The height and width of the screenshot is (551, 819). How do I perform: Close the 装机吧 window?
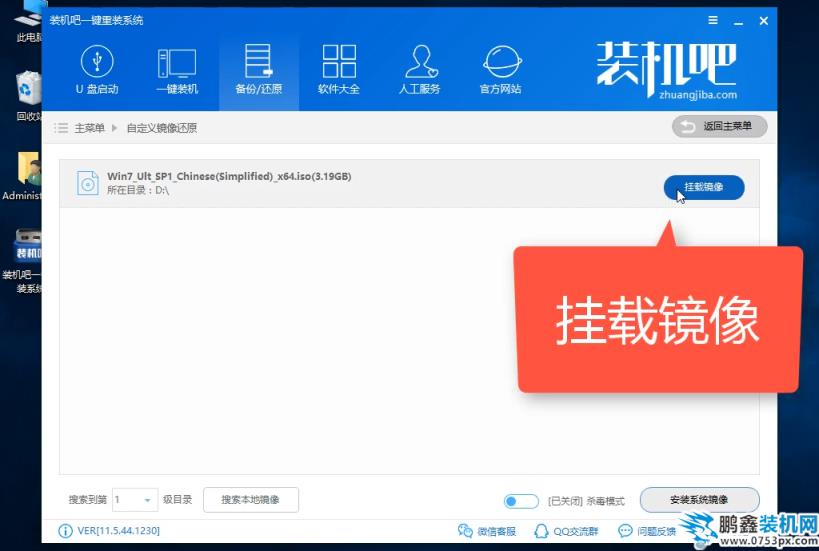click(x=764, y=21)
